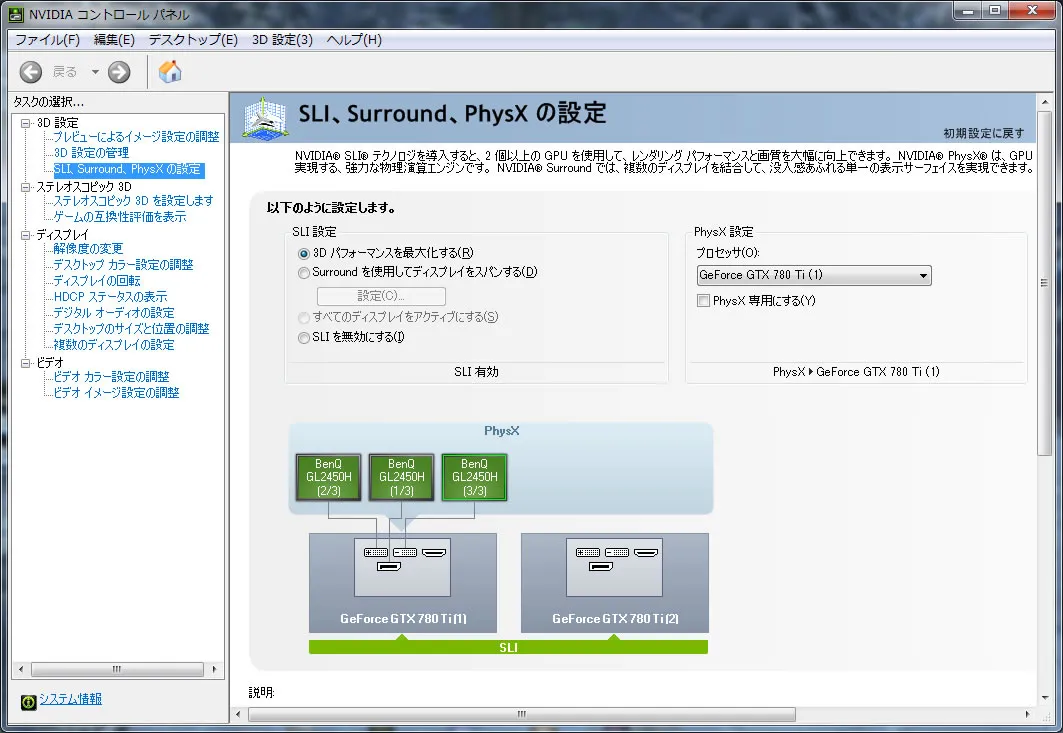Open 解像度の変更 task
Viewport: 1063px width, 733px height.
click(88, 249)
